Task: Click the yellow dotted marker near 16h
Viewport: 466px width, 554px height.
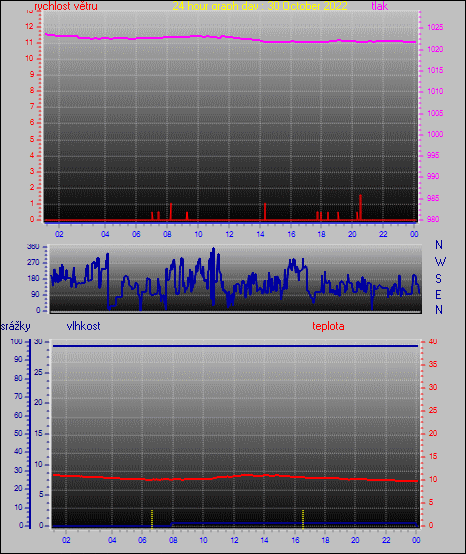Action: [x=303, y=519]
